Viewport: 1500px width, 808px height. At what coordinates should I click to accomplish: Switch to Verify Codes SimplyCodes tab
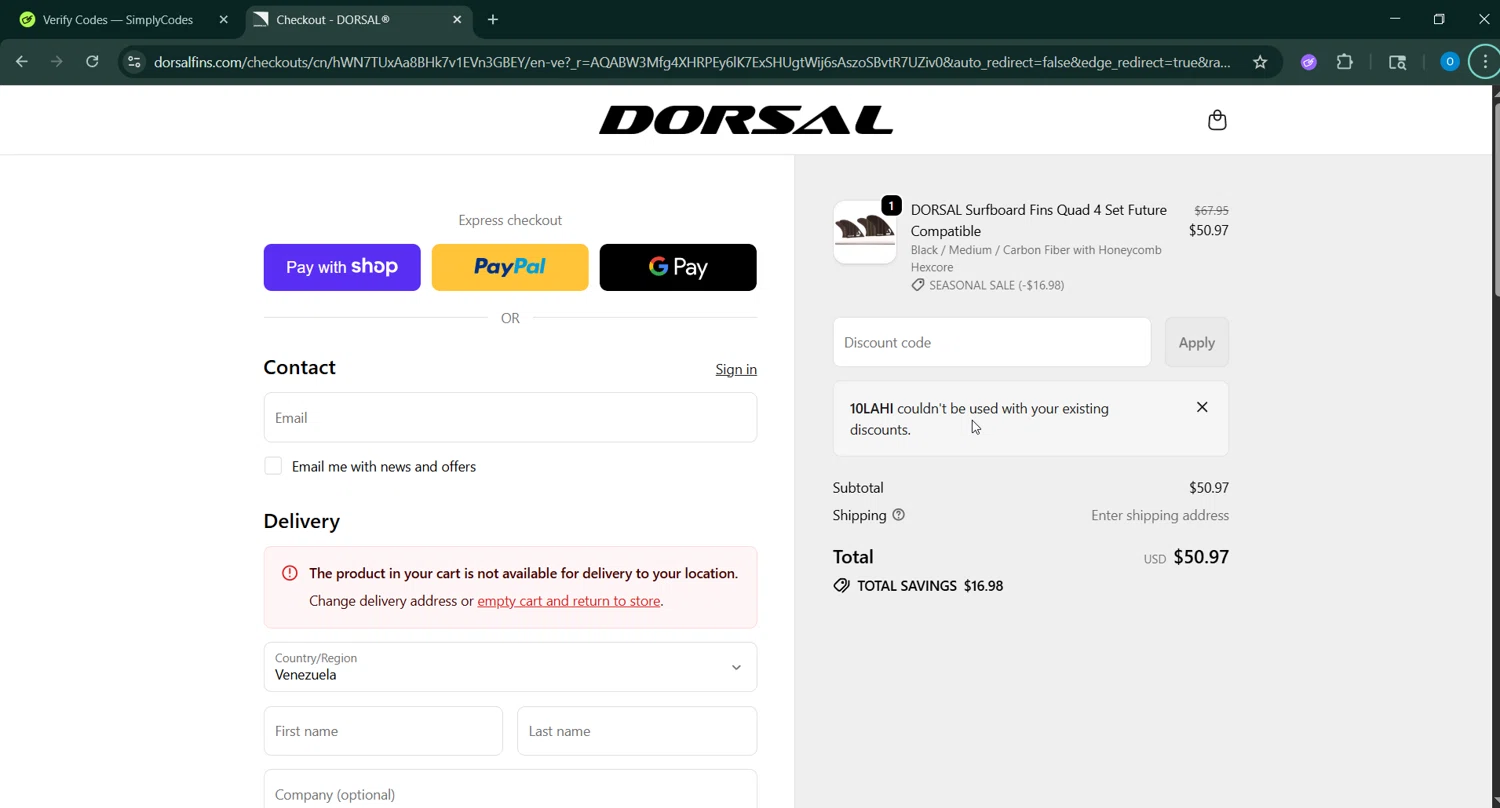coord(118,19)
